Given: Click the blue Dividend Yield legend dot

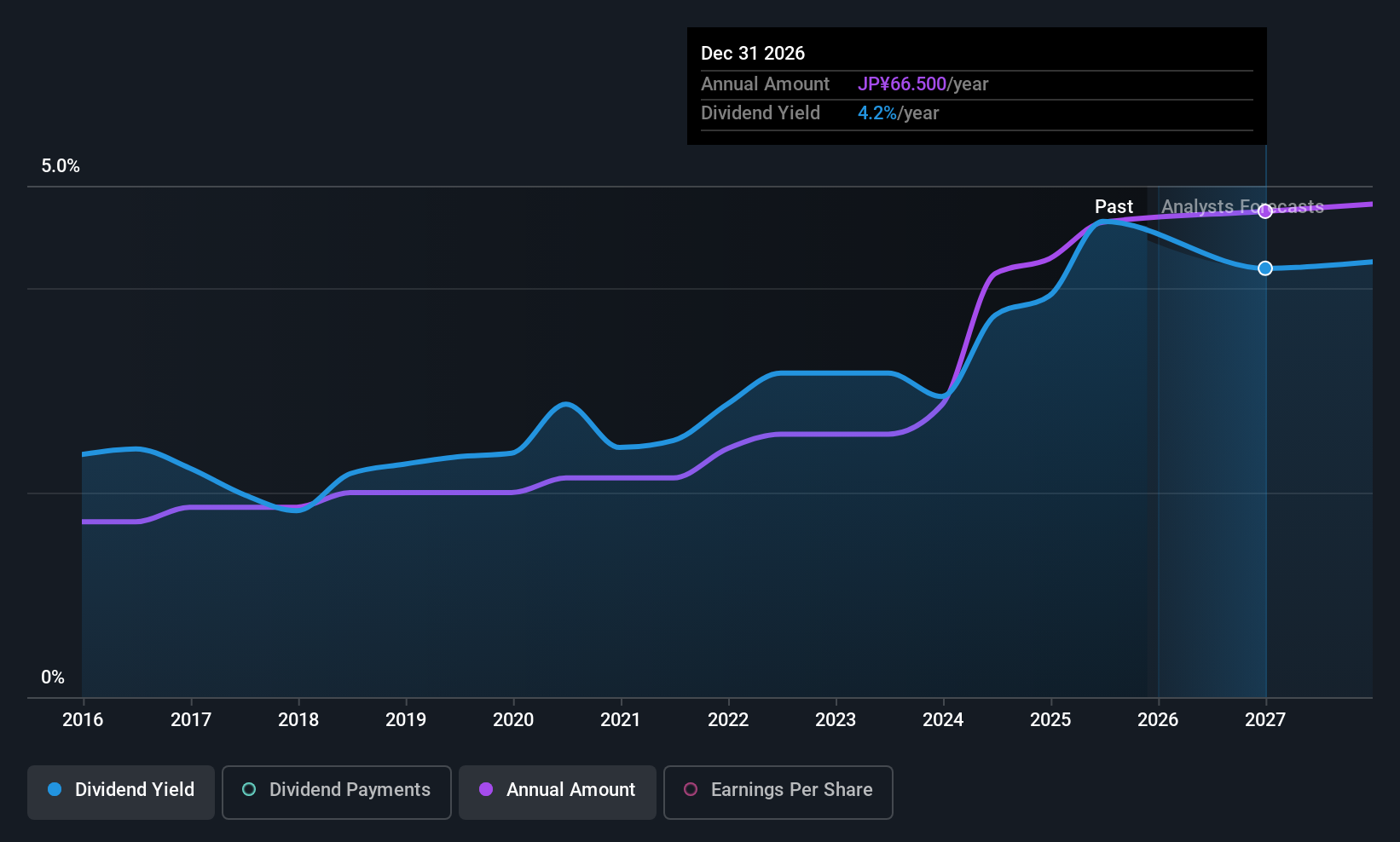Looking at the screenshot, I should (x=55, y=790).
